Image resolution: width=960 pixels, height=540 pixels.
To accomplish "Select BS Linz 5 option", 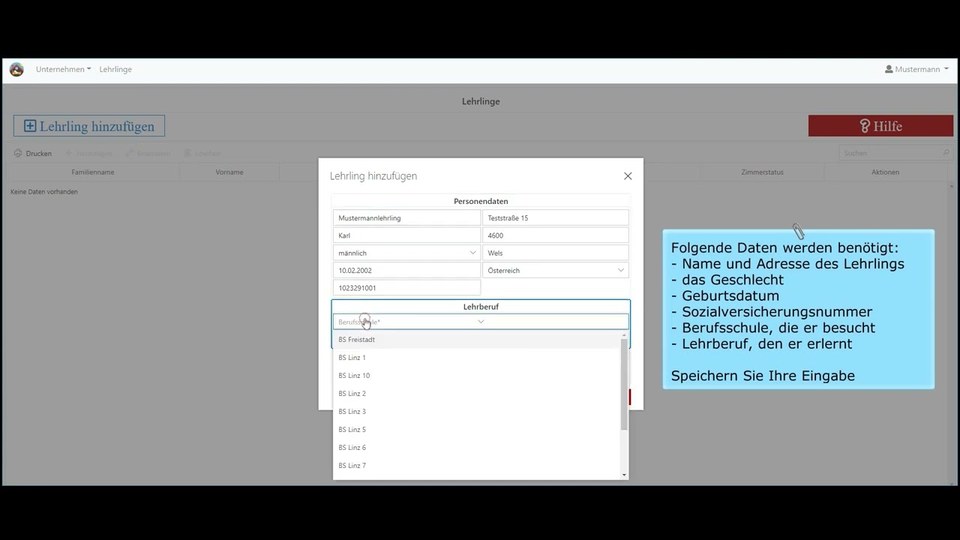I will point(476,429).
